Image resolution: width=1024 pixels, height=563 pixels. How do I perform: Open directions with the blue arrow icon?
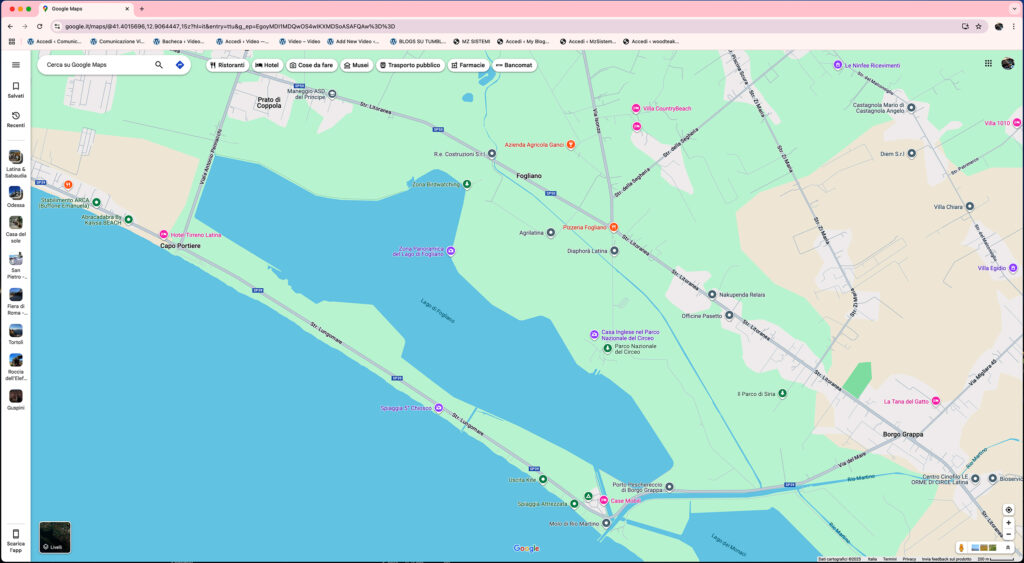click(x=180, y=65)
